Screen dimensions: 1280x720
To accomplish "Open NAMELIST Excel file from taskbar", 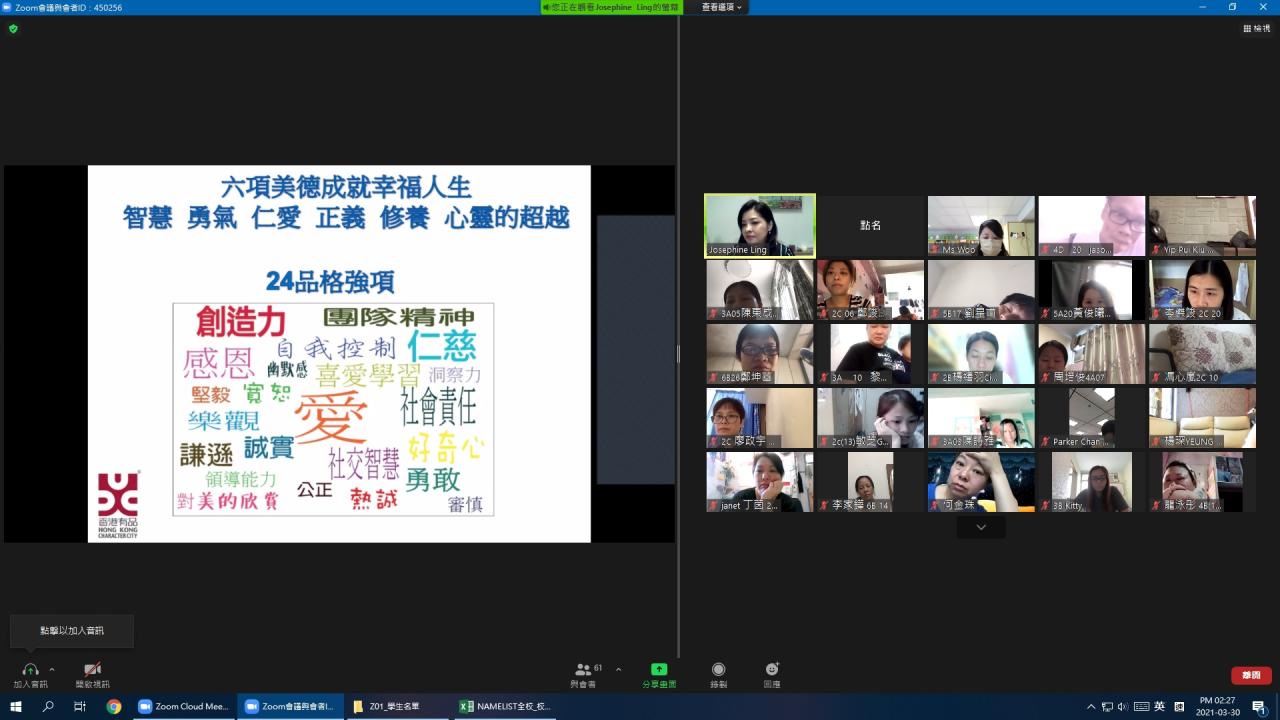I will (x=506, y=706).
